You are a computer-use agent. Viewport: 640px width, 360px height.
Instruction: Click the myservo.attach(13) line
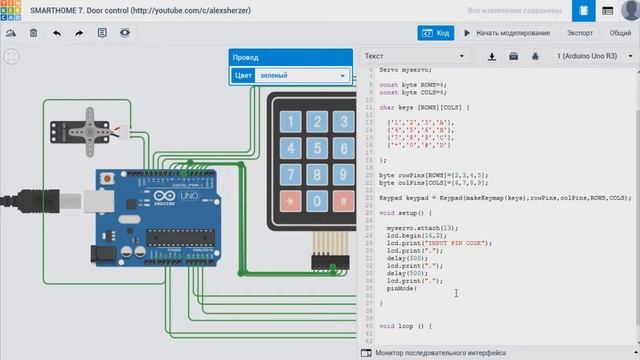click(x=422, y=228)
